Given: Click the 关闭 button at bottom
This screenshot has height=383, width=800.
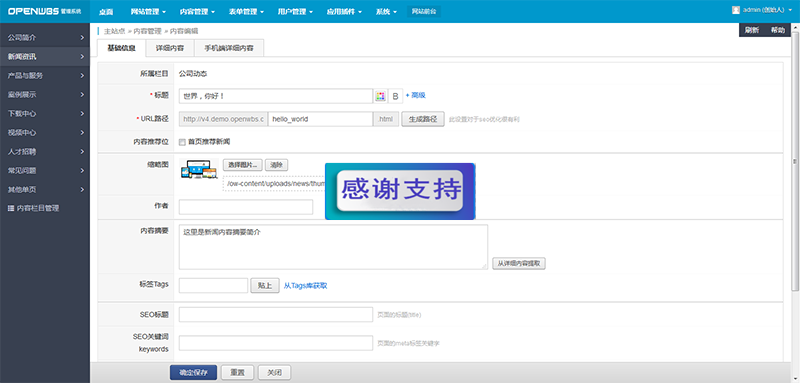Looking at the screenshot, I should [274, 373].
